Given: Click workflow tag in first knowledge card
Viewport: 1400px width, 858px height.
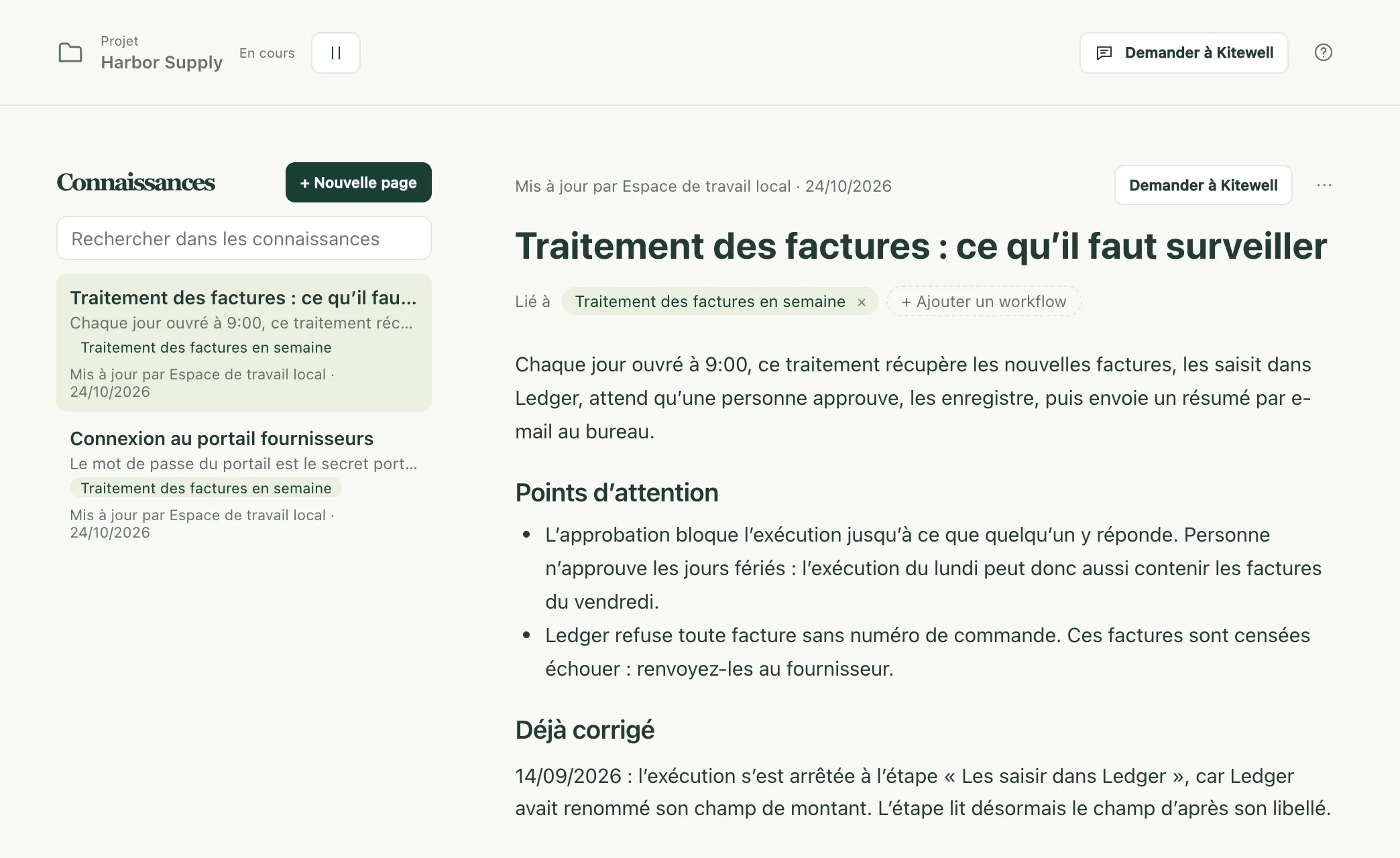Looking at the screenshot, I should click(x=206, y=347).
